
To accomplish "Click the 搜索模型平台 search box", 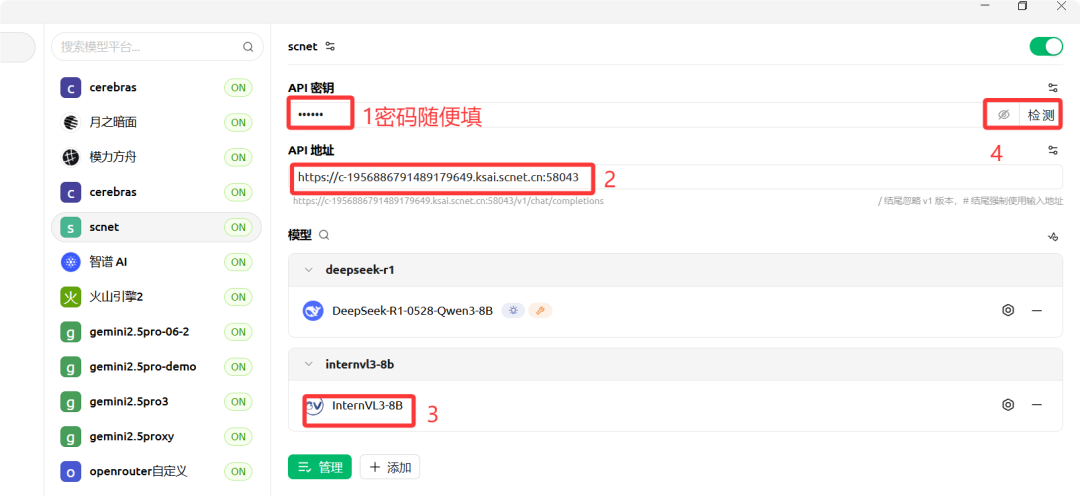I will 157,47.
